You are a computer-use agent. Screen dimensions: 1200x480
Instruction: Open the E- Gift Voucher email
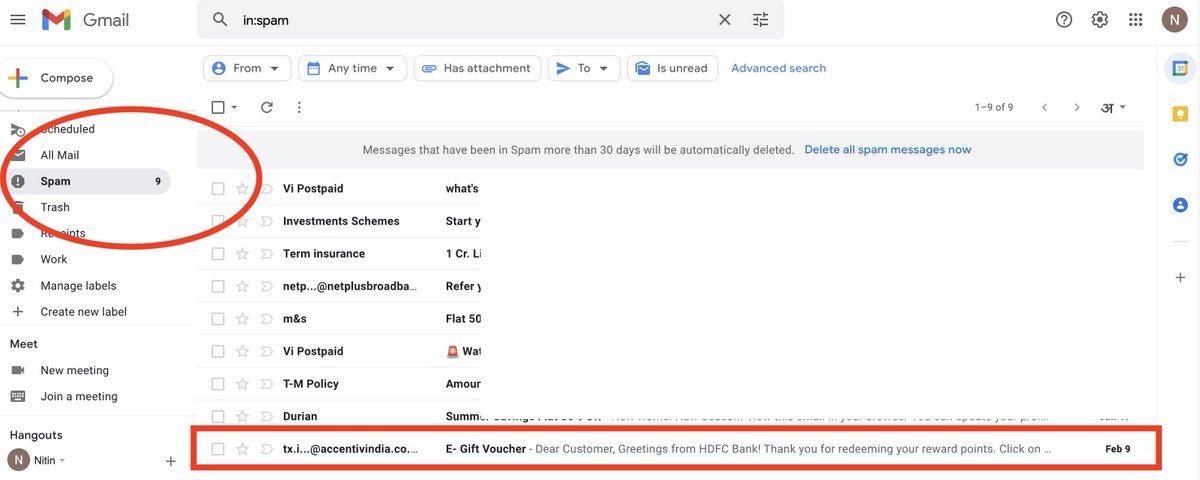[x=676, y=449]
